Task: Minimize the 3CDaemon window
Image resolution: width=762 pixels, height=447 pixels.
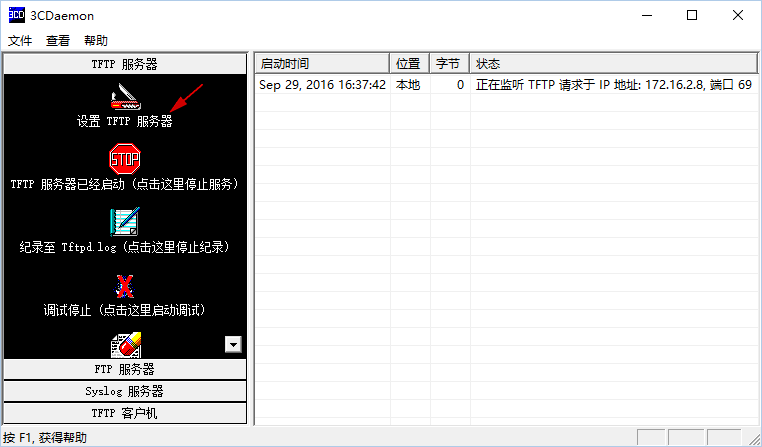Action: [x=647, y=15]
